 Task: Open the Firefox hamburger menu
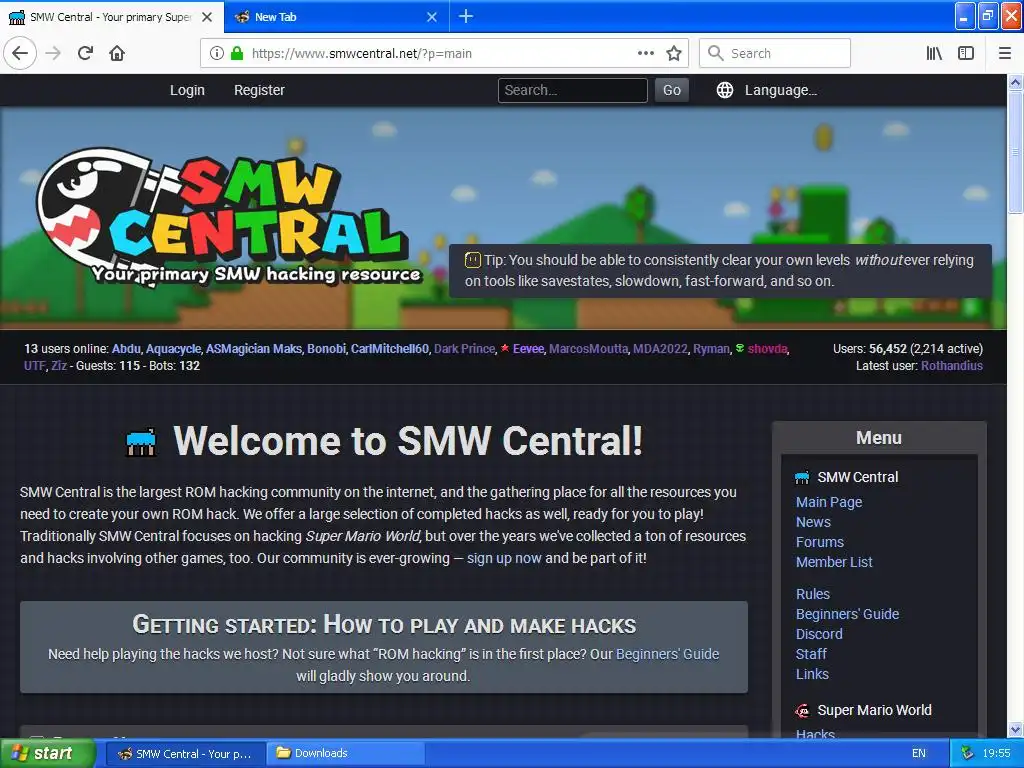point(1004,53)
